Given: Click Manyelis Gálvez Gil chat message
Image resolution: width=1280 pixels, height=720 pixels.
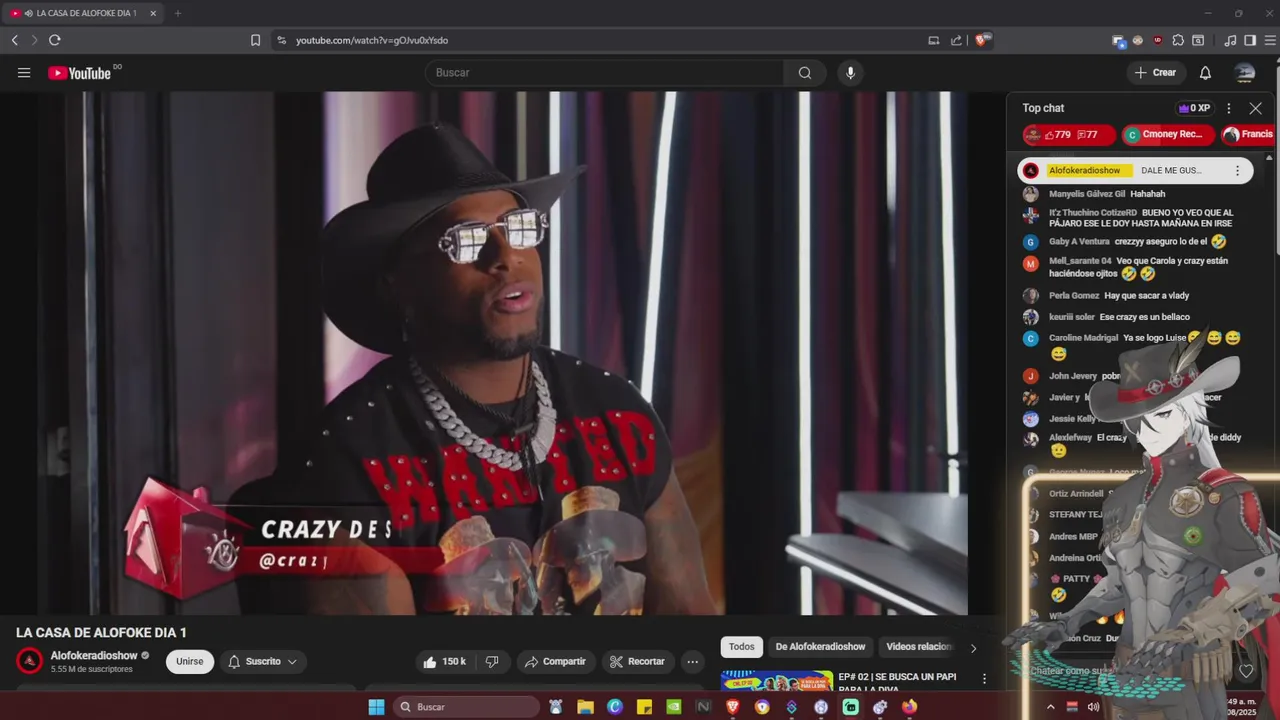Looking at the screenshot, I should pos(1135,194).
